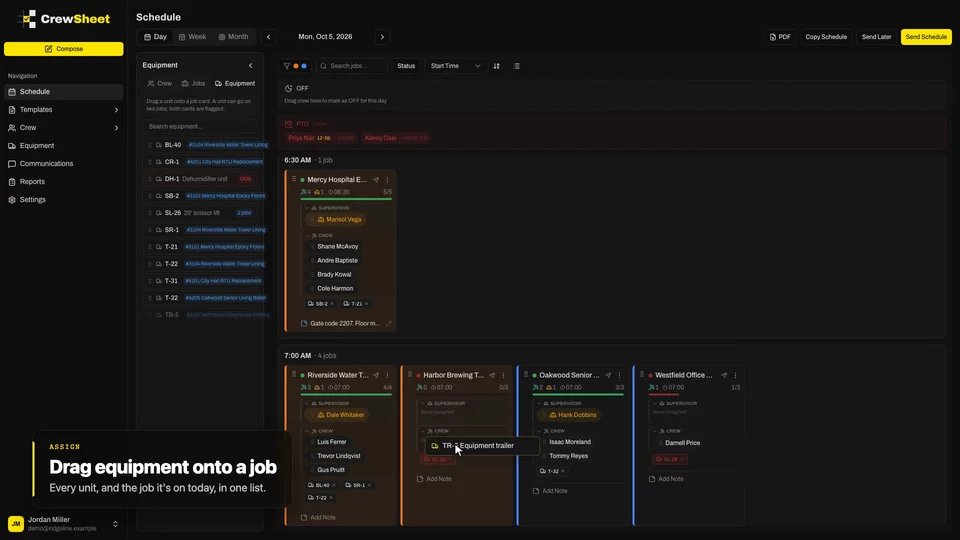Expand the Templates submenu chevron

(x=116, y=110)
